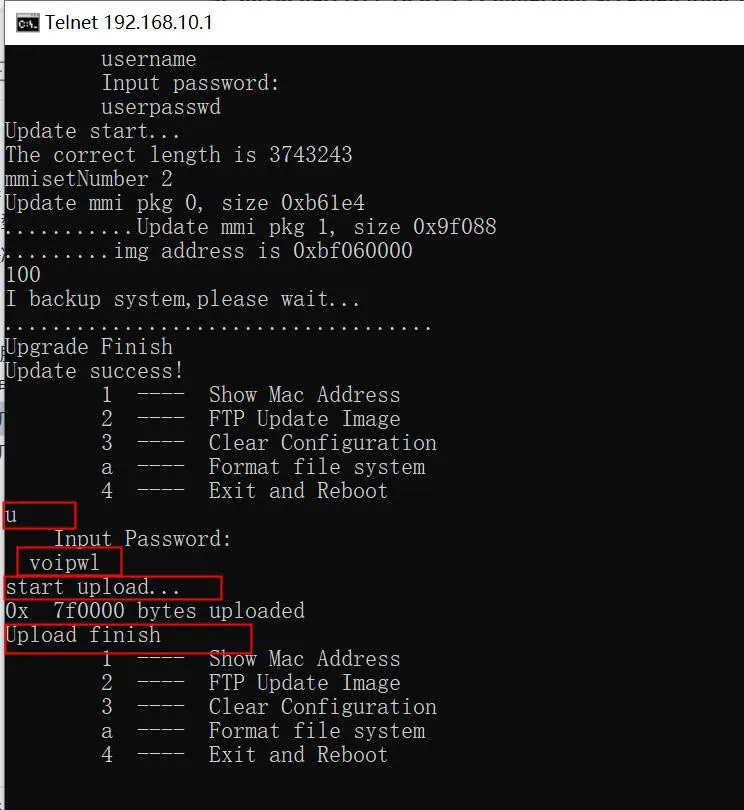The height and width of the screenshot is (810, 744).
Task: Click the bytes uploaded progress line
Action: point(154,611)
